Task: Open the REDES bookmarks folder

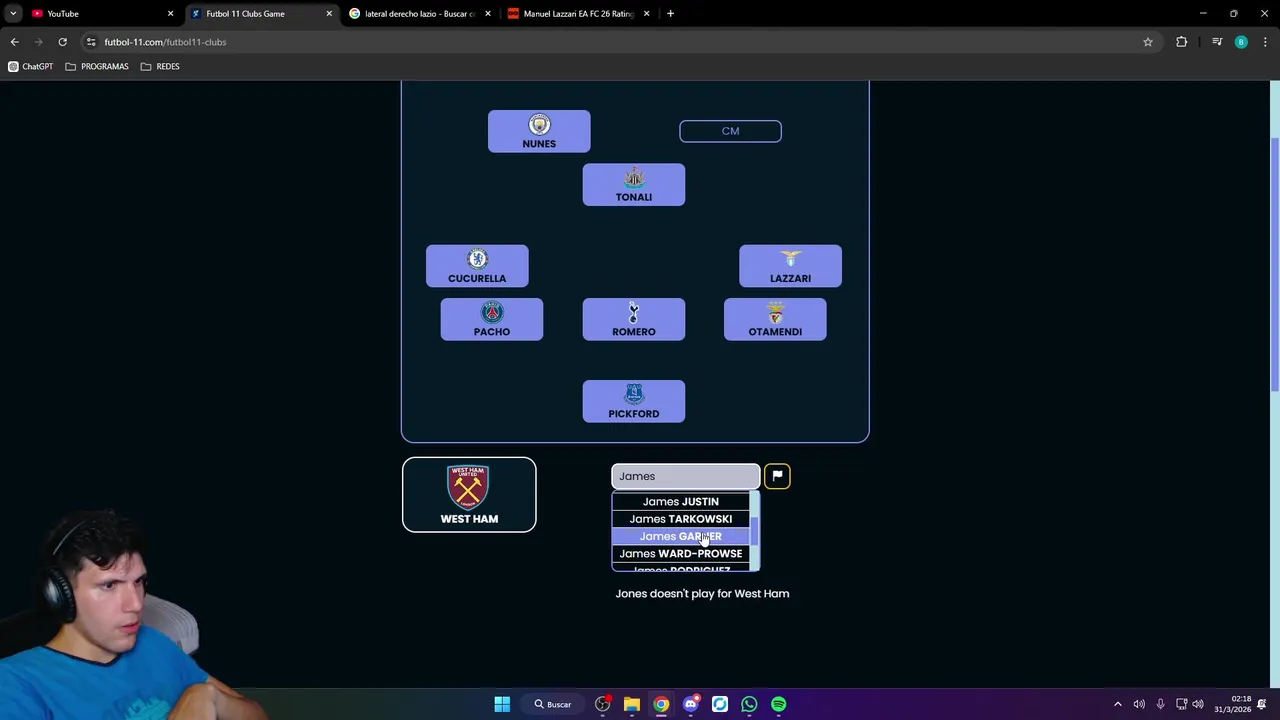Action: click(x=160, y=66)
